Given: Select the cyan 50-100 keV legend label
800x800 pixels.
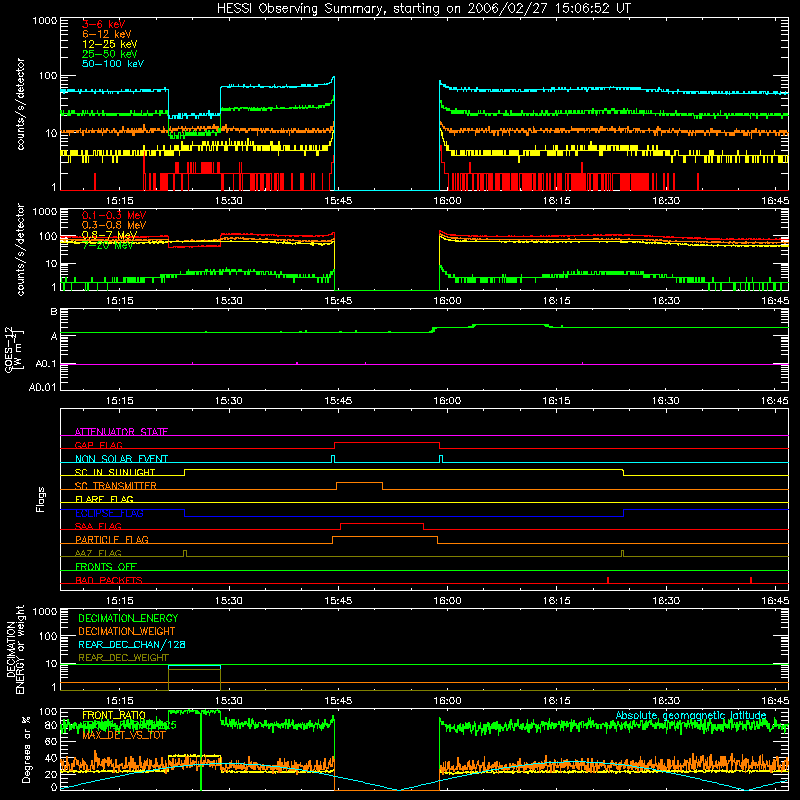Looking at the screenshot, I should point(113,64).
